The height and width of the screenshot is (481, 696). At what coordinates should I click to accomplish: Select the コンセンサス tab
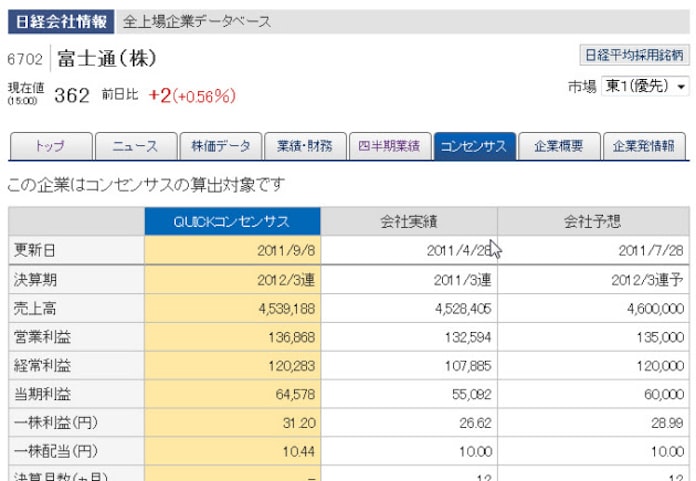pyautogui.click(x=475, y=146)
